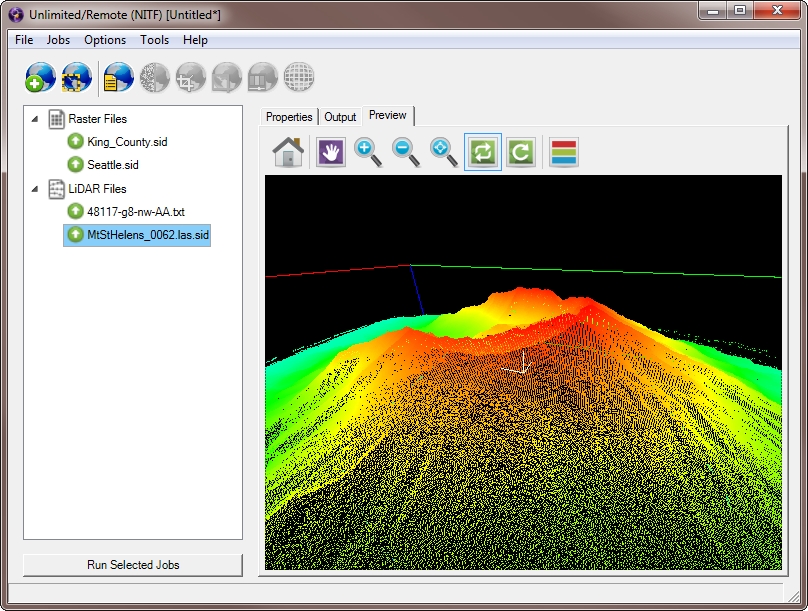Click the Run Selected Jobs button
Image resolution: width=808 pixels, height=611 pixels.
tap(133, 565)
